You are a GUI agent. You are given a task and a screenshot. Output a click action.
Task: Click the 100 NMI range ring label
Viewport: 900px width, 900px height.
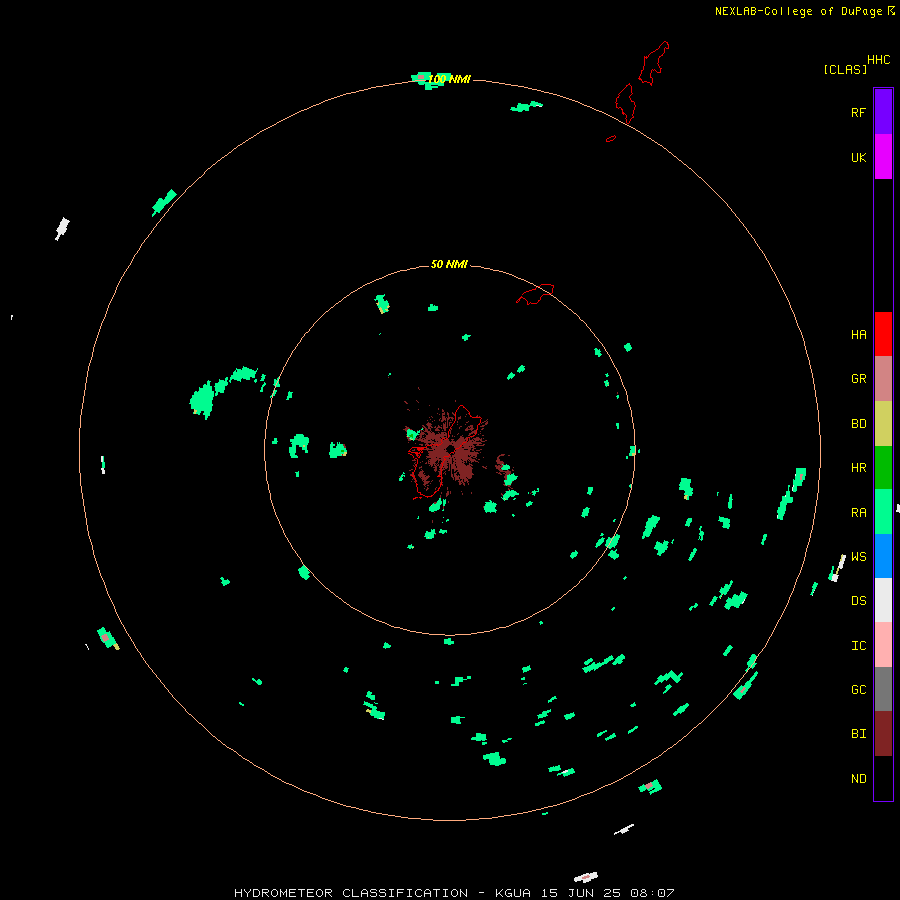point(449,79)
